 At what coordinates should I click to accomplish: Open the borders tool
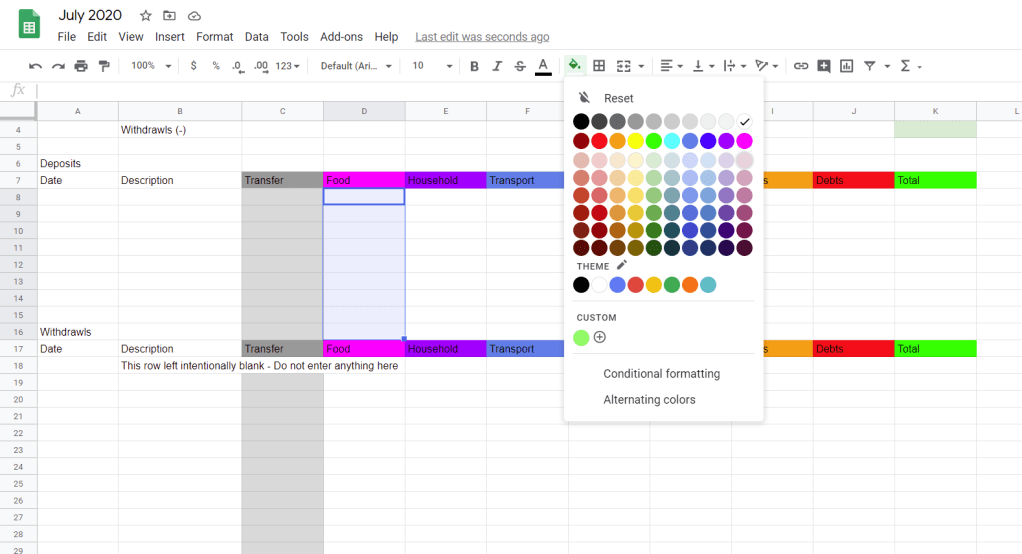click(x=599, y=66)
